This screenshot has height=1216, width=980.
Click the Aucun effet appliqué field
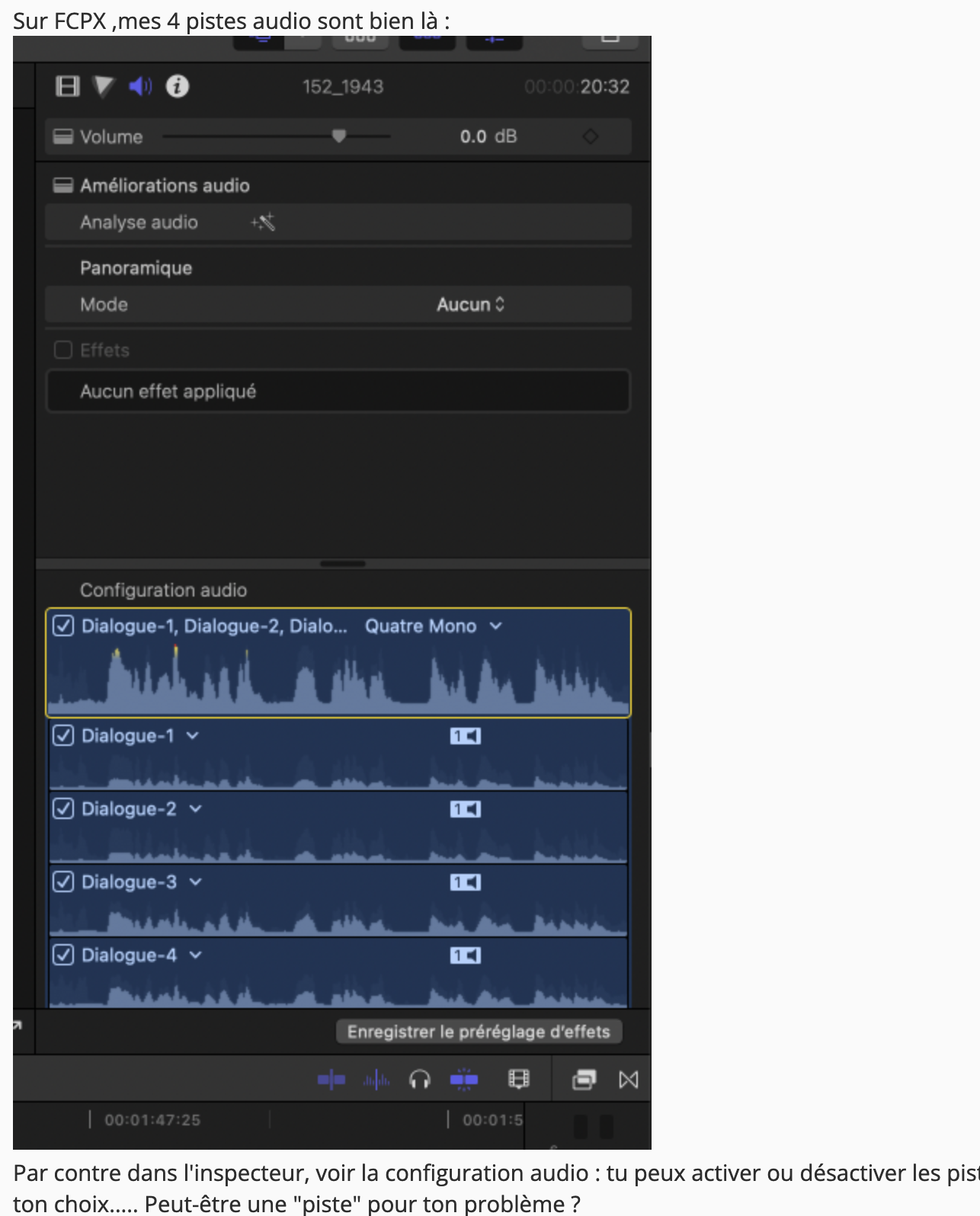click(x=338, y=392)
